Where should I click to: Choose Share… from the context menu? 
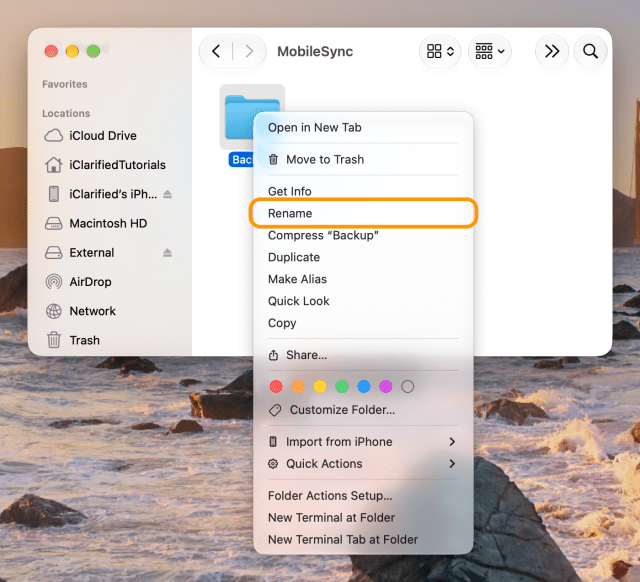click(x=363, y=355)
